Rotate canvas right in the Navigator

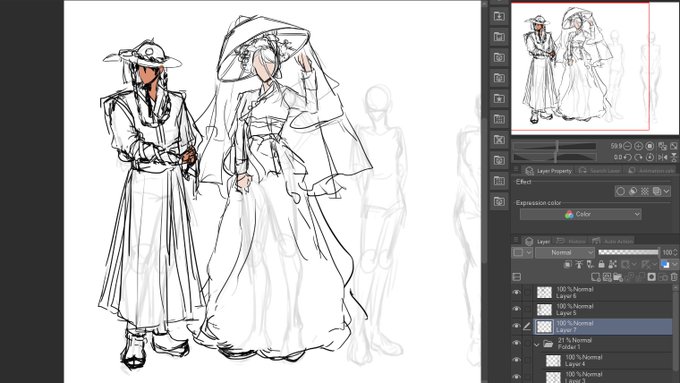click(638, 157)
